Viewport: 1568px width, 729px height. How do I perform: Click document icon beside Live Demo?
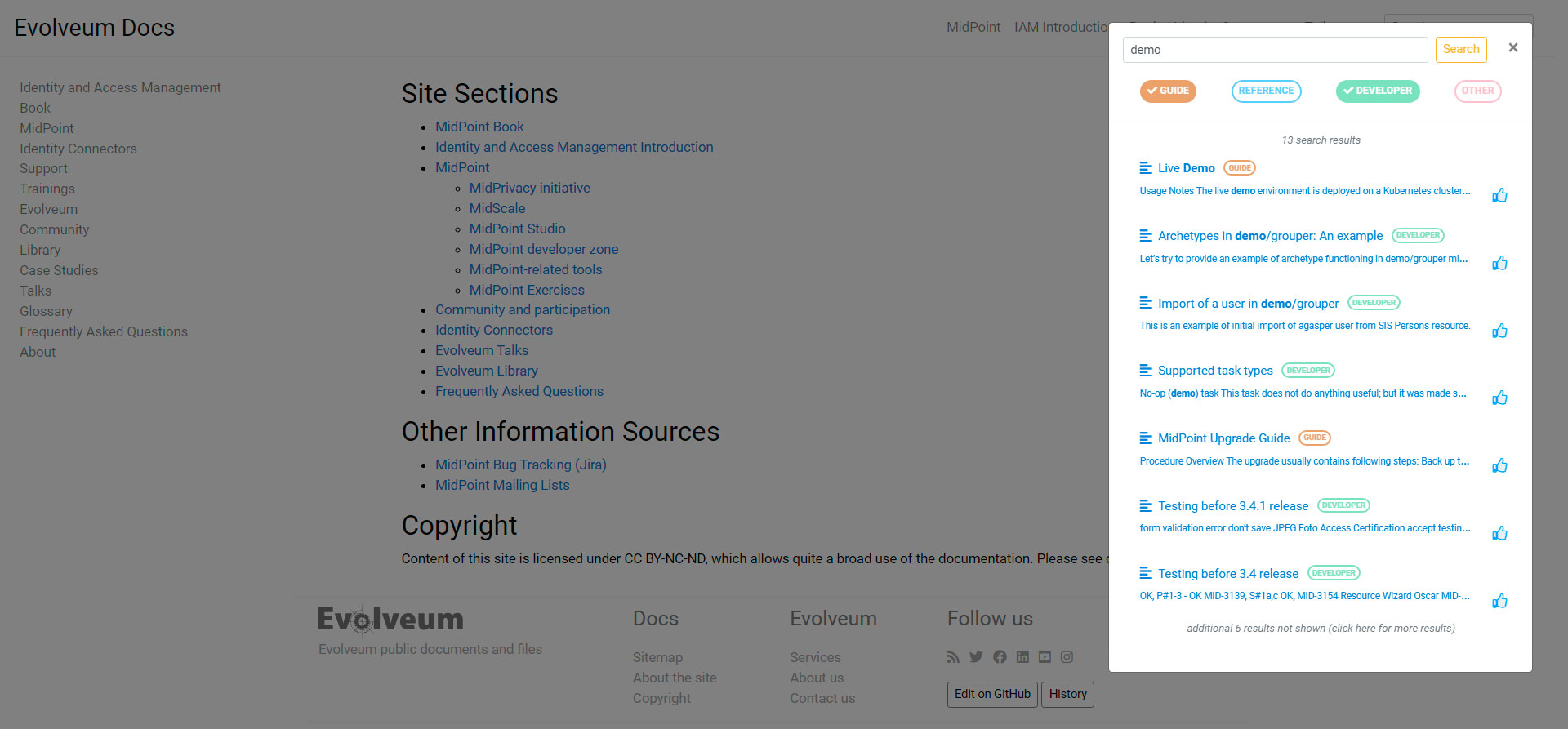[1146, 168]
